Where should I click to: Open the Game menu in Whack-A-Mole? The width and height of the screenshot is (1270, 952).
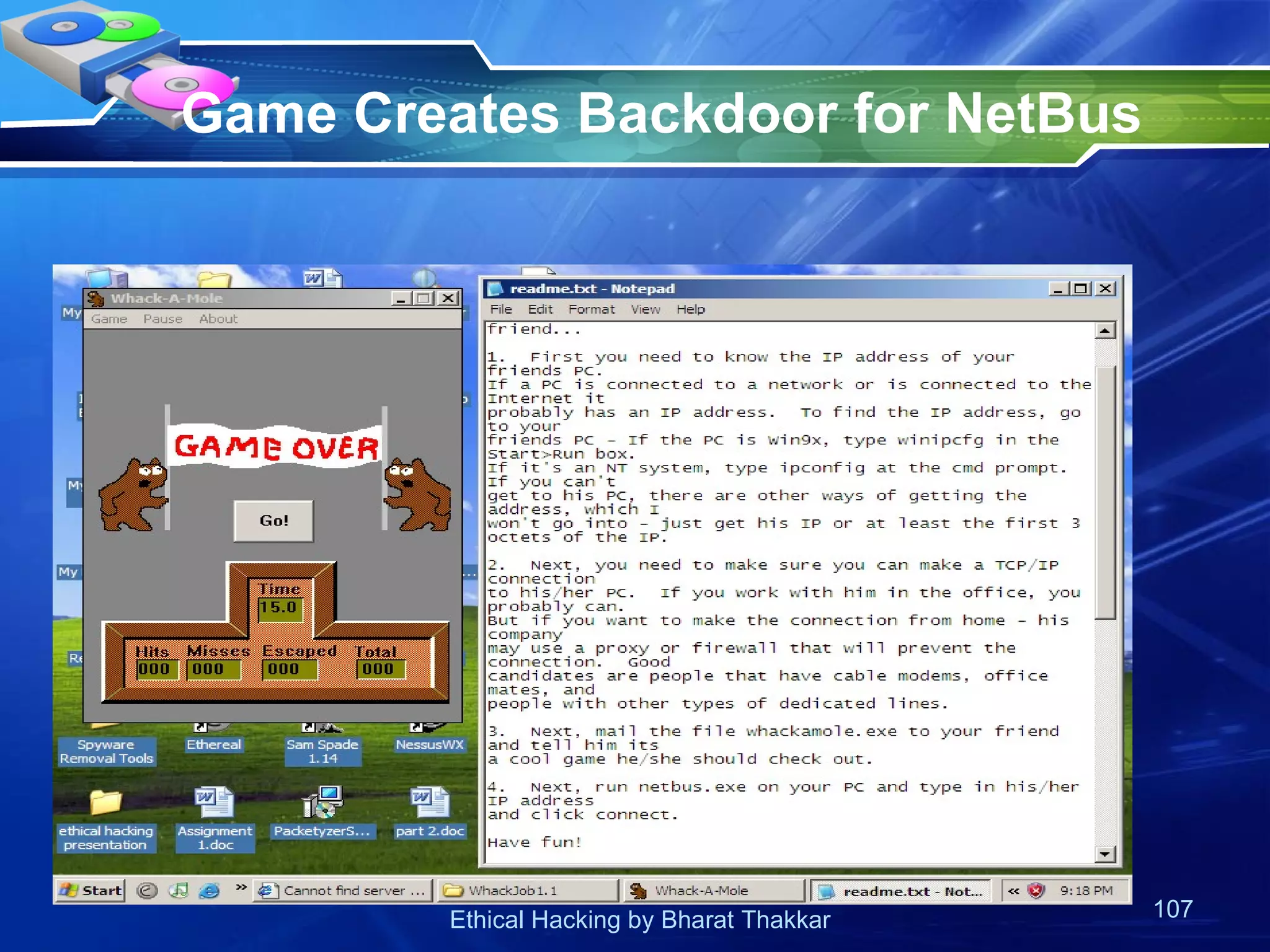(x=109, y=319)
